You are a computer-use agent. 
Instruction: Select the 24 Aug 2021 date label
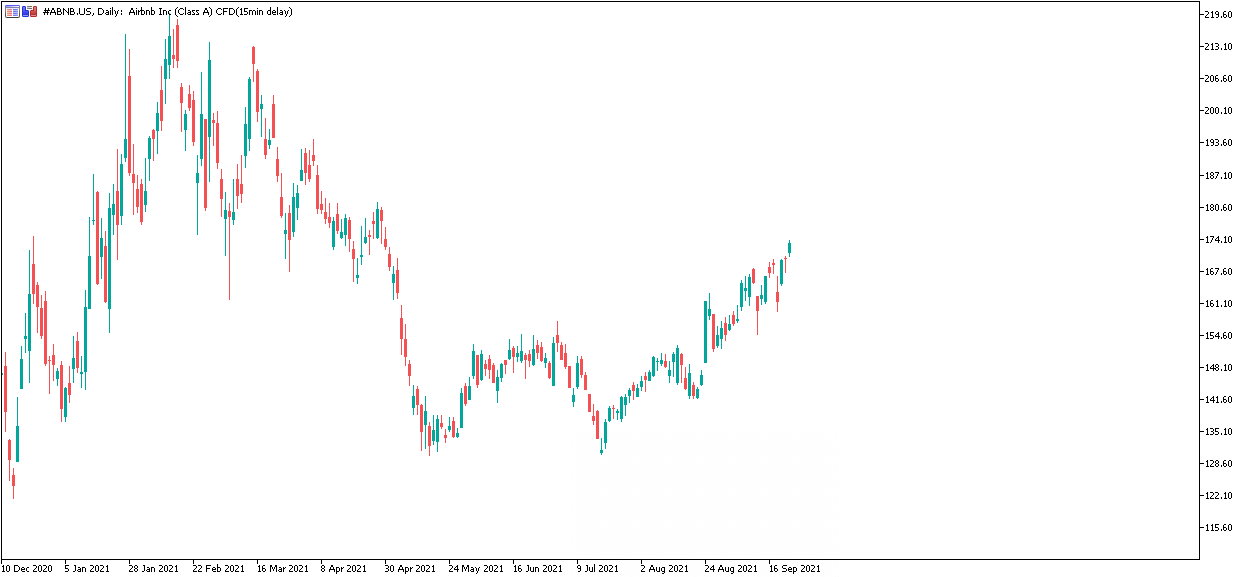(731, 568)
